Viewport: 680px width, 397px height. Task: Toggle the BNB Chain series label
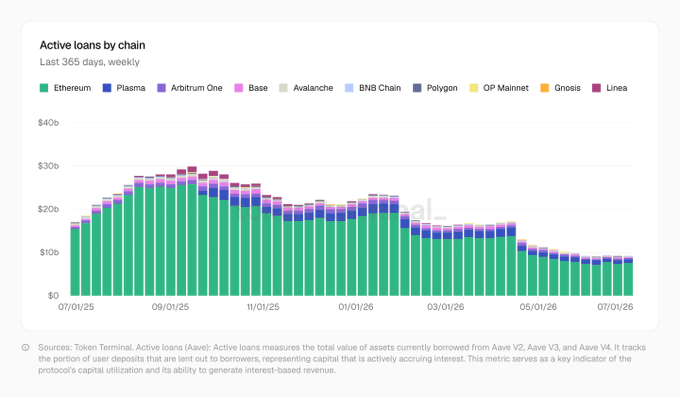point(380,88)
